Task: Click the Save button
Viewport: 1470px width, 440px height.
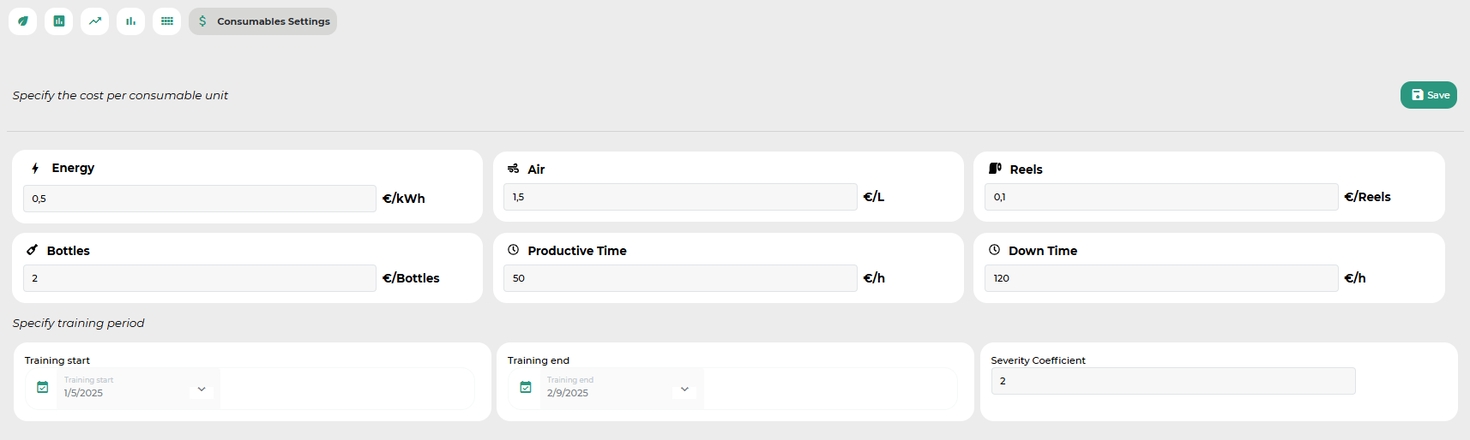Action: click(x=1428, y=95)
